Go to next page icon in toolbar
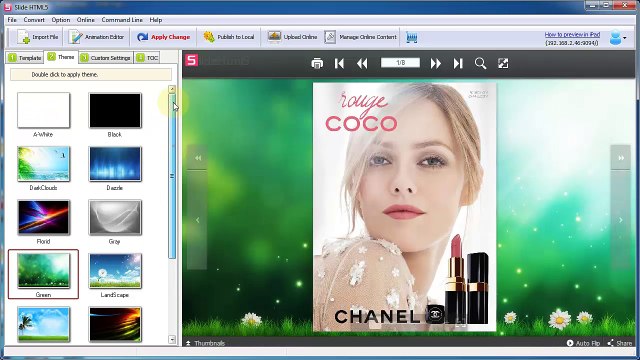 (x=436, y=63)
